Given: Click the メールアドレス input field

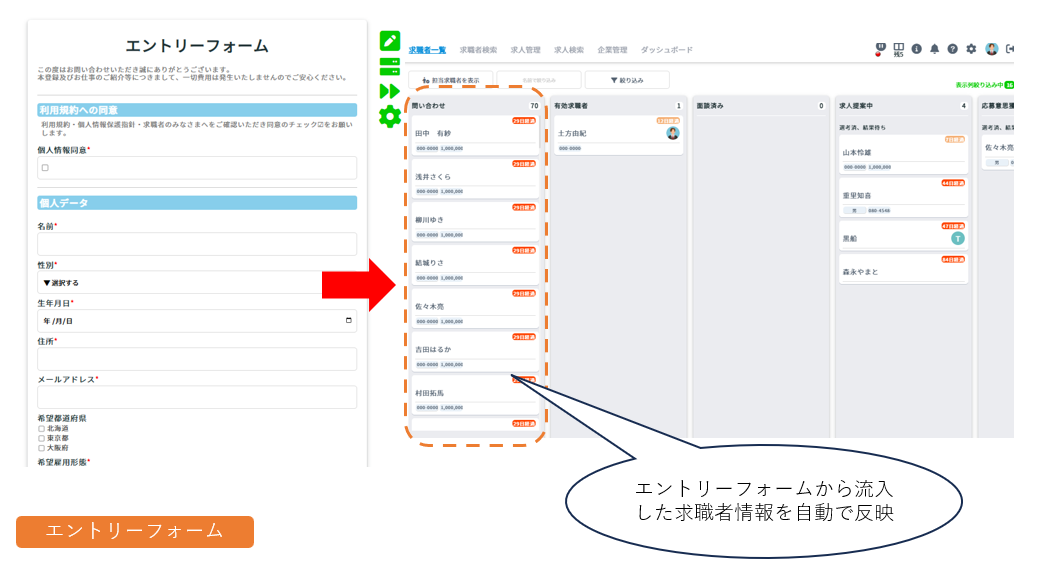Looking at the screenshot, I should 197,397.
